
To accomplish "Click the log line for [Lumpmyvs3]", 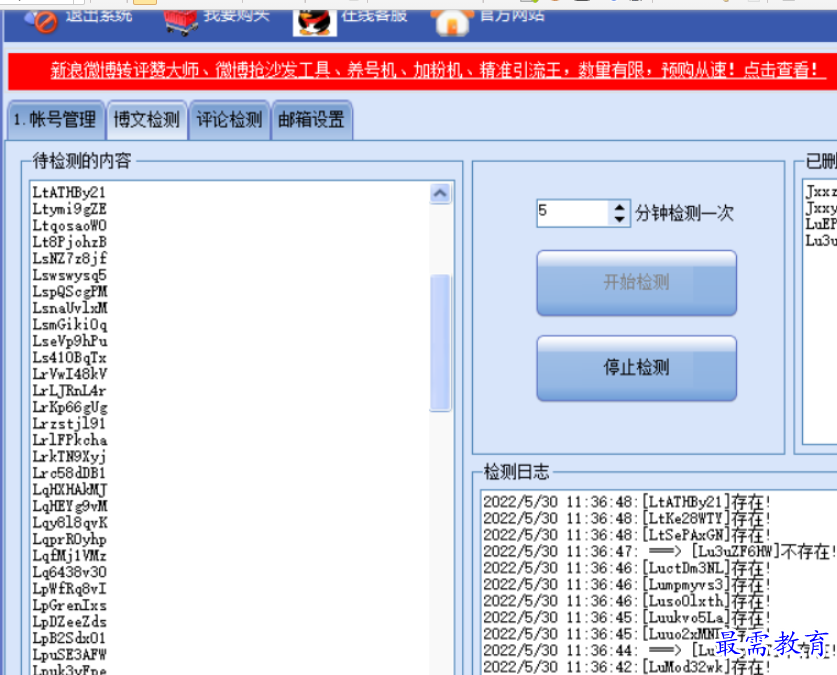I will (x=627, y=585).
